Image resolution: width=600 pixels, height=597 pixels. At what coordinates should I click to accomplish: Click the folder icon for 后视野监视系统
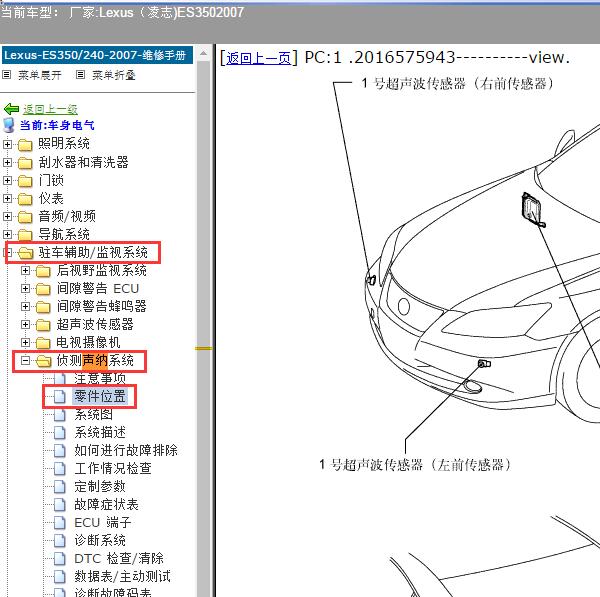(x=43, y=271)
